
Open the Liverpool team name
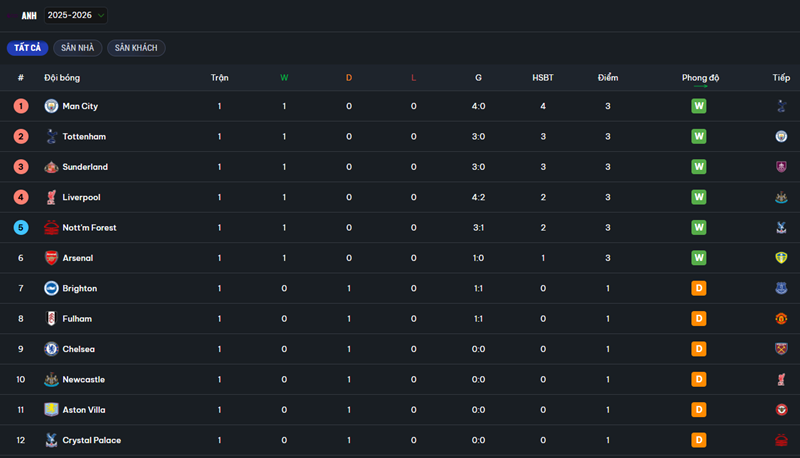point(81,197)
